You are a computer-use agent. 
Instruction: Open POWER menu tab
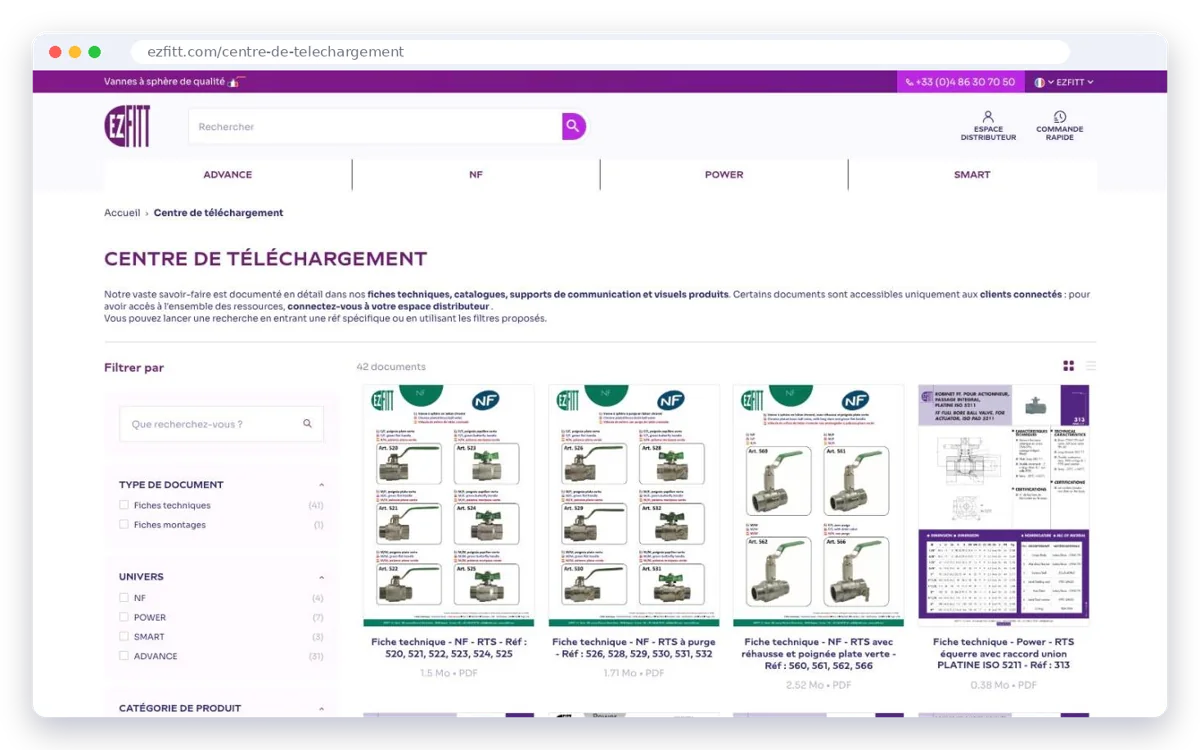click(724, 174)
